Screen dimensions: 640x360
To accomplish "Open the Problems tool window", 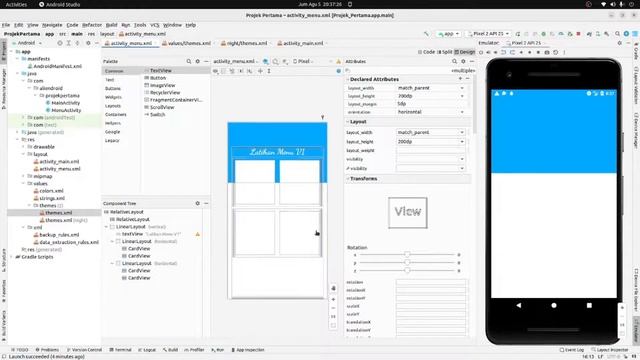I will pos(47,350).
